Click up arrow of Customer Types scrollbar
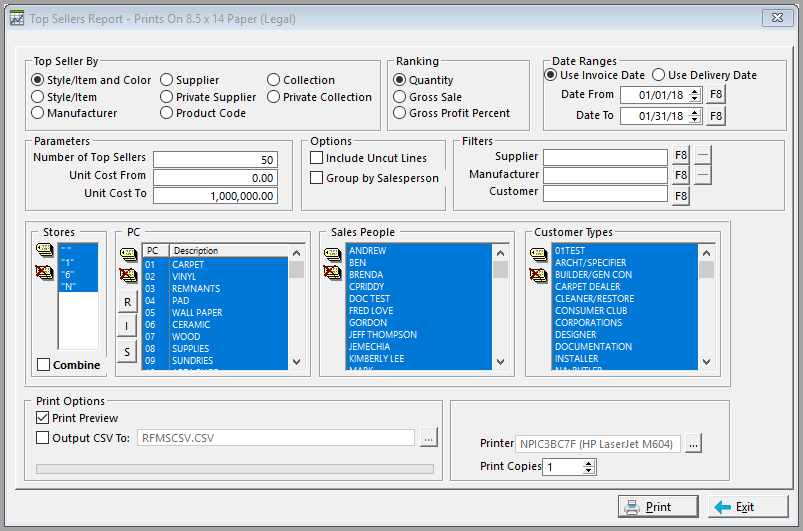 tap(706, 253)
